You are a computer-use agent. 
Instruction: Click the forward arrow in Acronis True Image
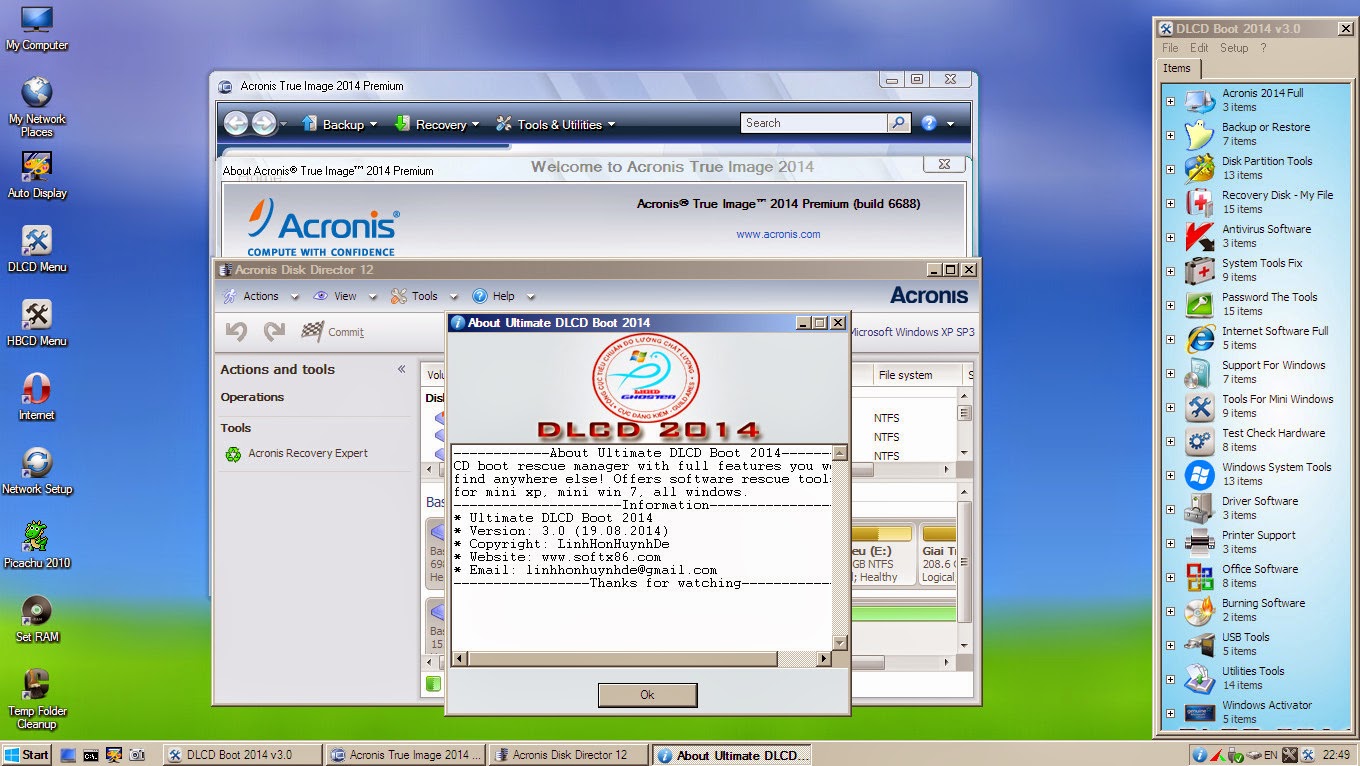pos(263,123)
